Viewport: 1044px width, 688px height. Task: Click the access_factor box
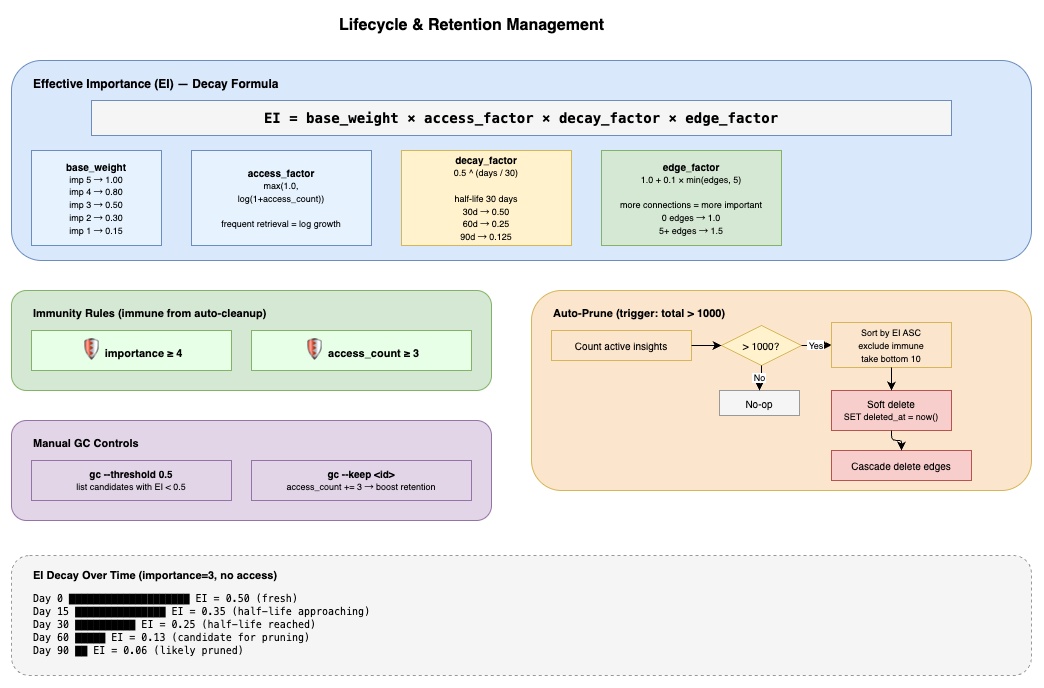point(281,198)
